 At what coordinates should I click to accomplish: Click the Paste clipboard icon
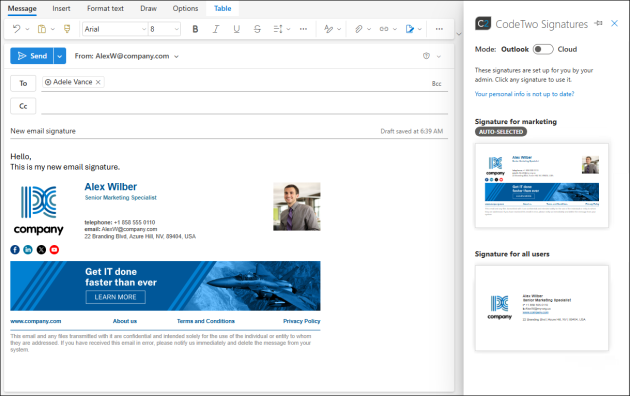[x=42, y=29]
